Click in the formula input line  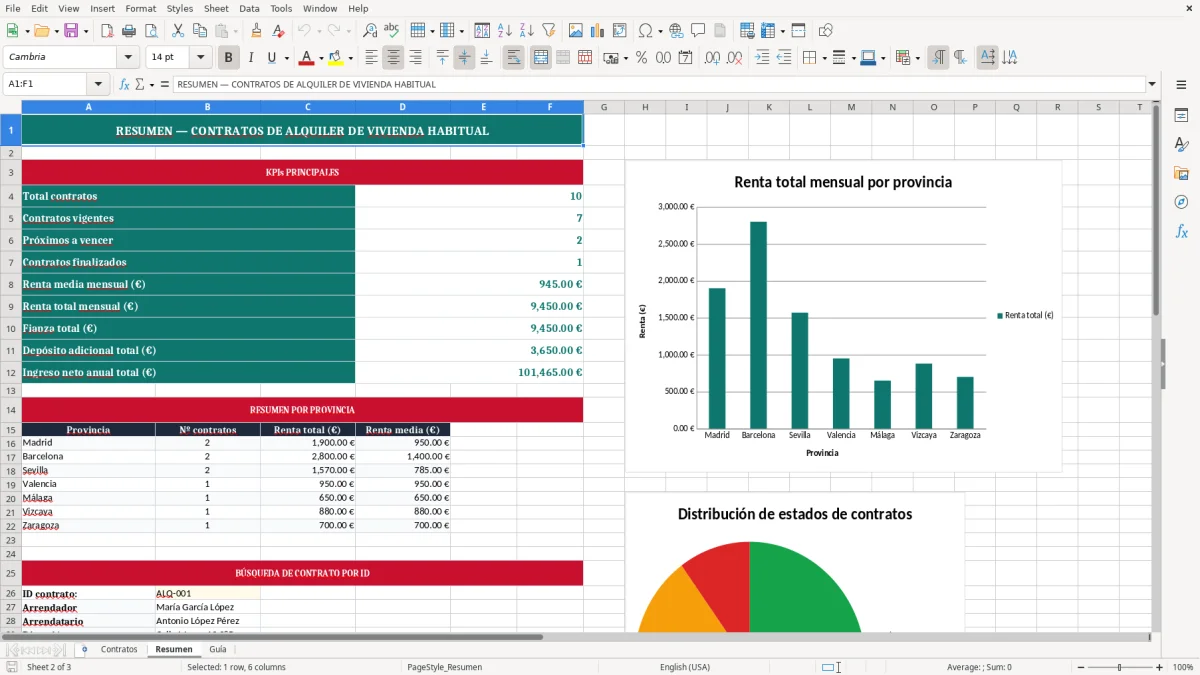(658, 85)
